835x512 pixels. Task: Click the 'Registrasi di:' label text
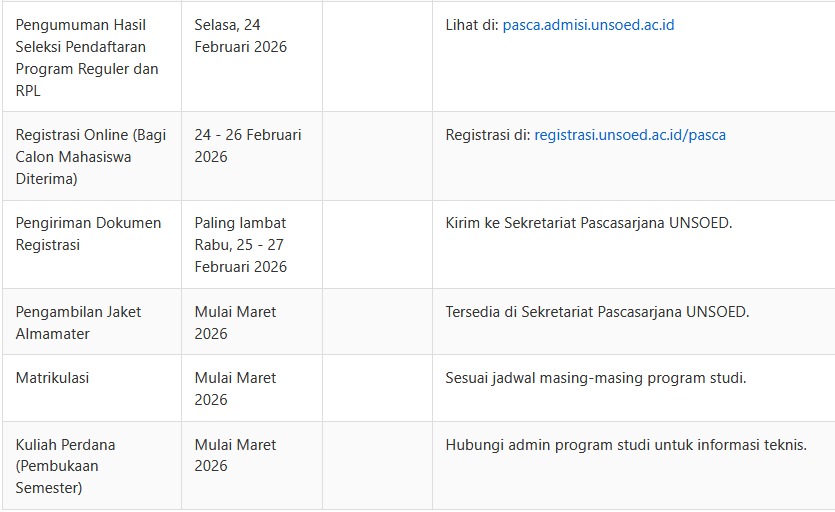pyautogui.click(x=488, y=135)
